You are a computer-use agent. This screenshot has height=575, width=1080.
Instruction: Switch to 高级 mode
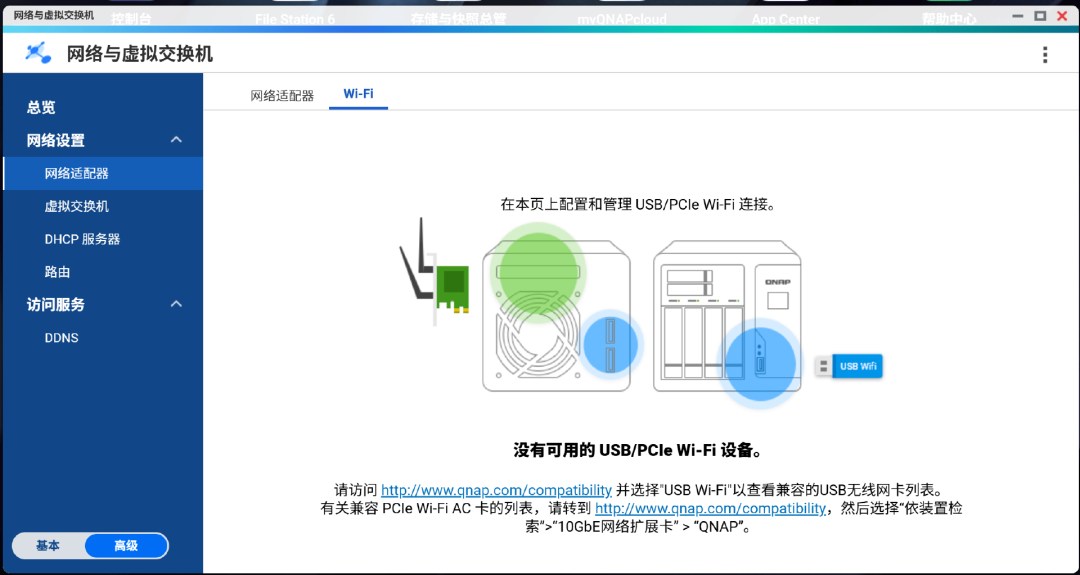point(126,545)
